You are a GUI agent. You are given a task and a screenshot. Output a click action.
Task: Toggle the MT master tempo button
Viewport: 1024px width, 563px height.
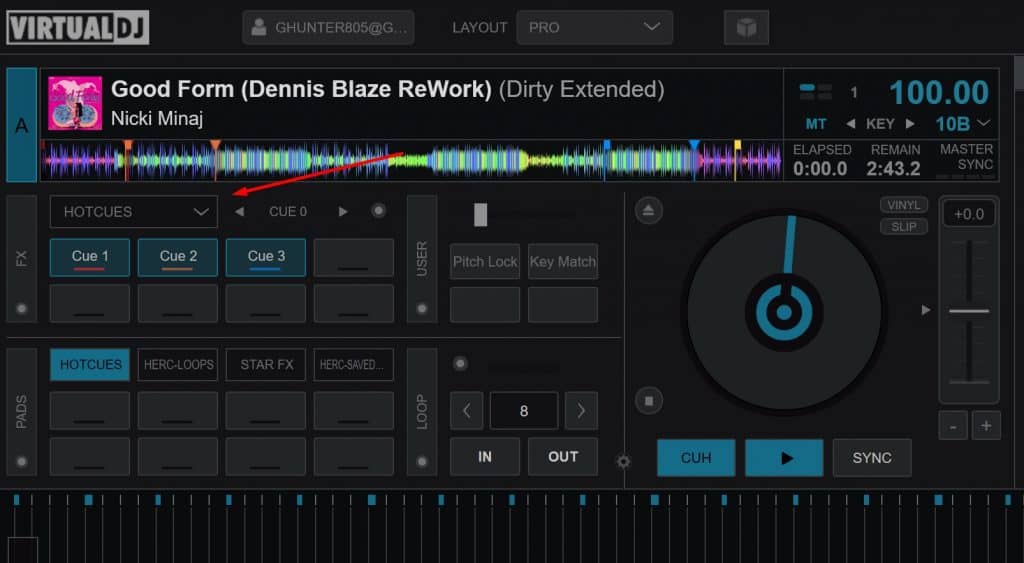click(816, 123)
